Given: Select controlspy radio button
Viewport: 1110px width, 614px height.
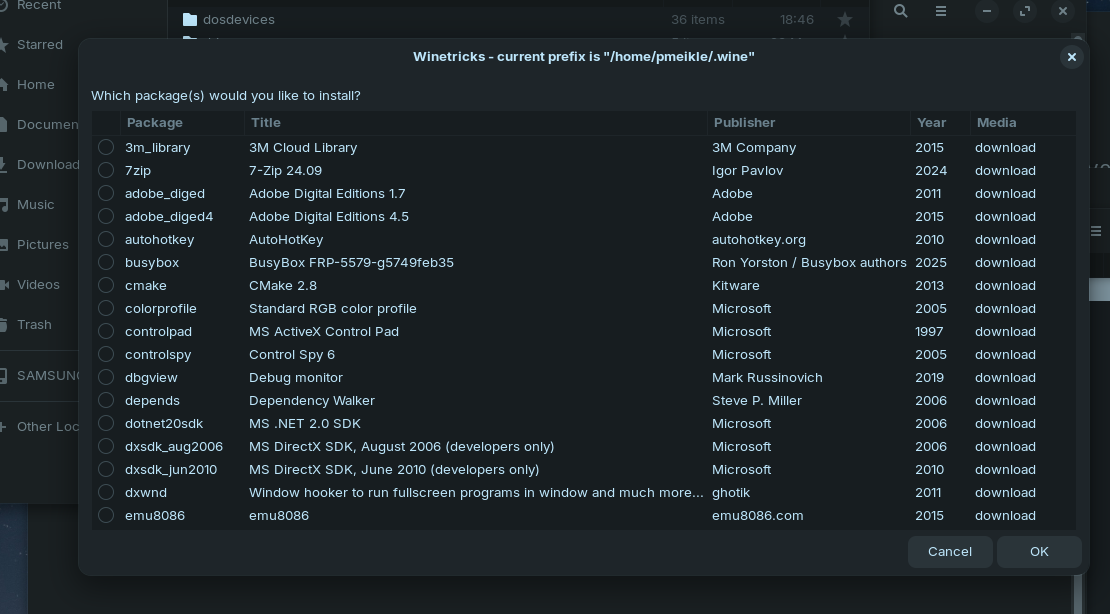Looking at the screenshot, I should (106, 354).
